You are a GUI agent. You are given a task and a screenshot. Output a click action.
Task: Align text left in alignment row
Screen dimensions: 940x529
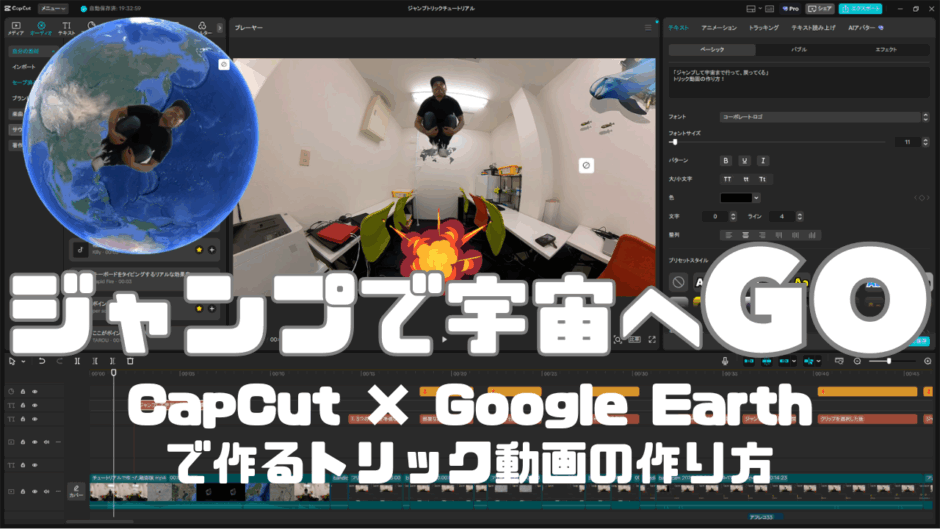(728, 235)
